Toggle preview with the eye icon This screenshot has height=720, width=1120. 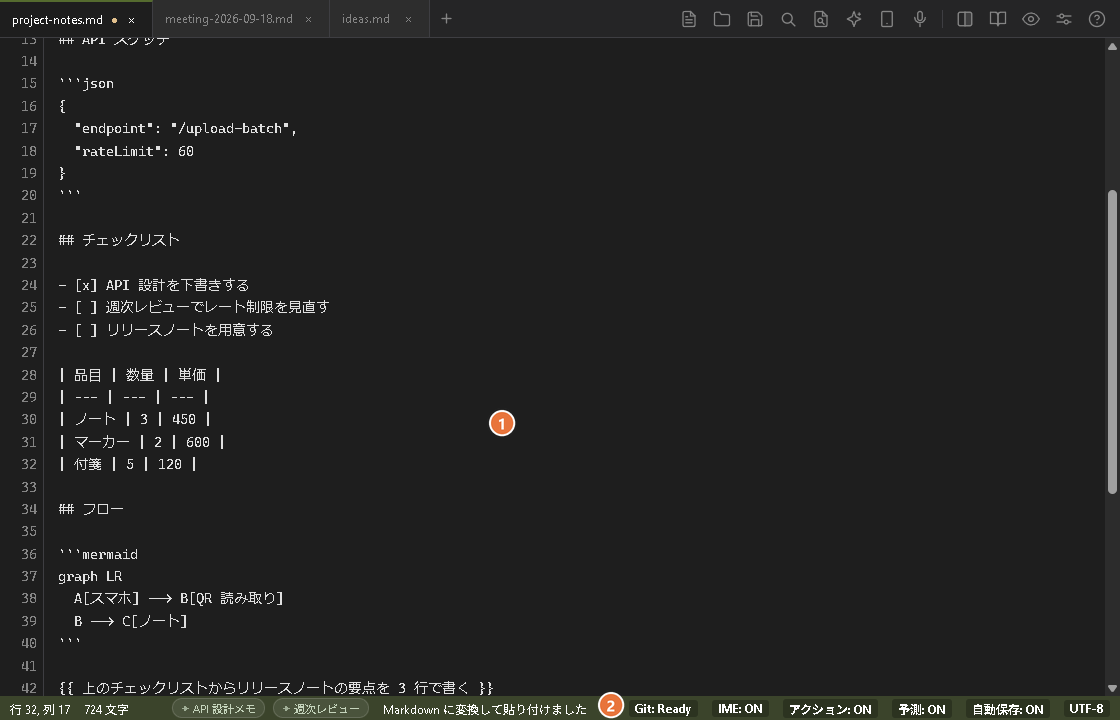click(x=1031, y=19)
